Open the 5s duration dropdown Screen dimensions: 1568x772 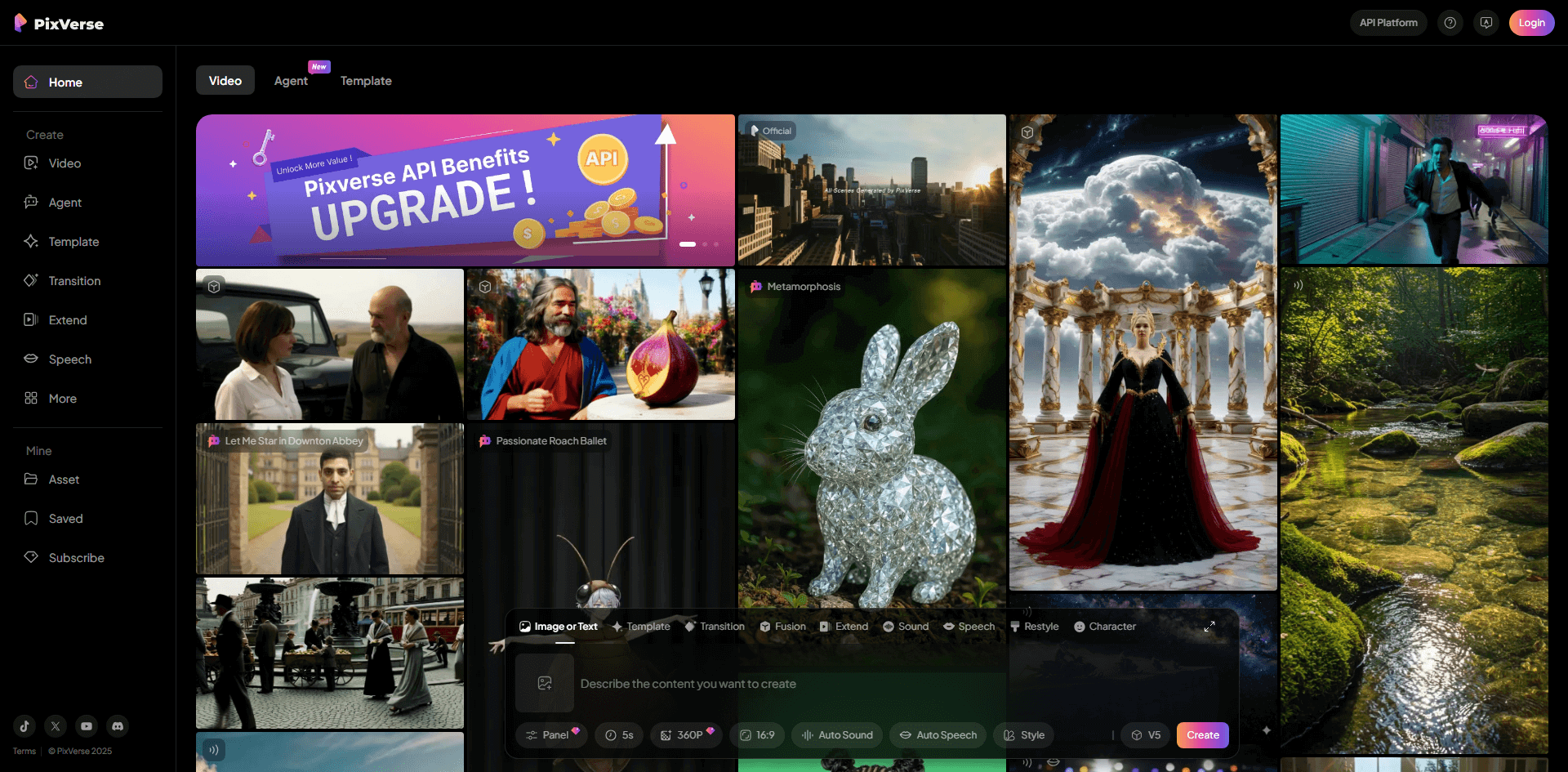(619, 735)
